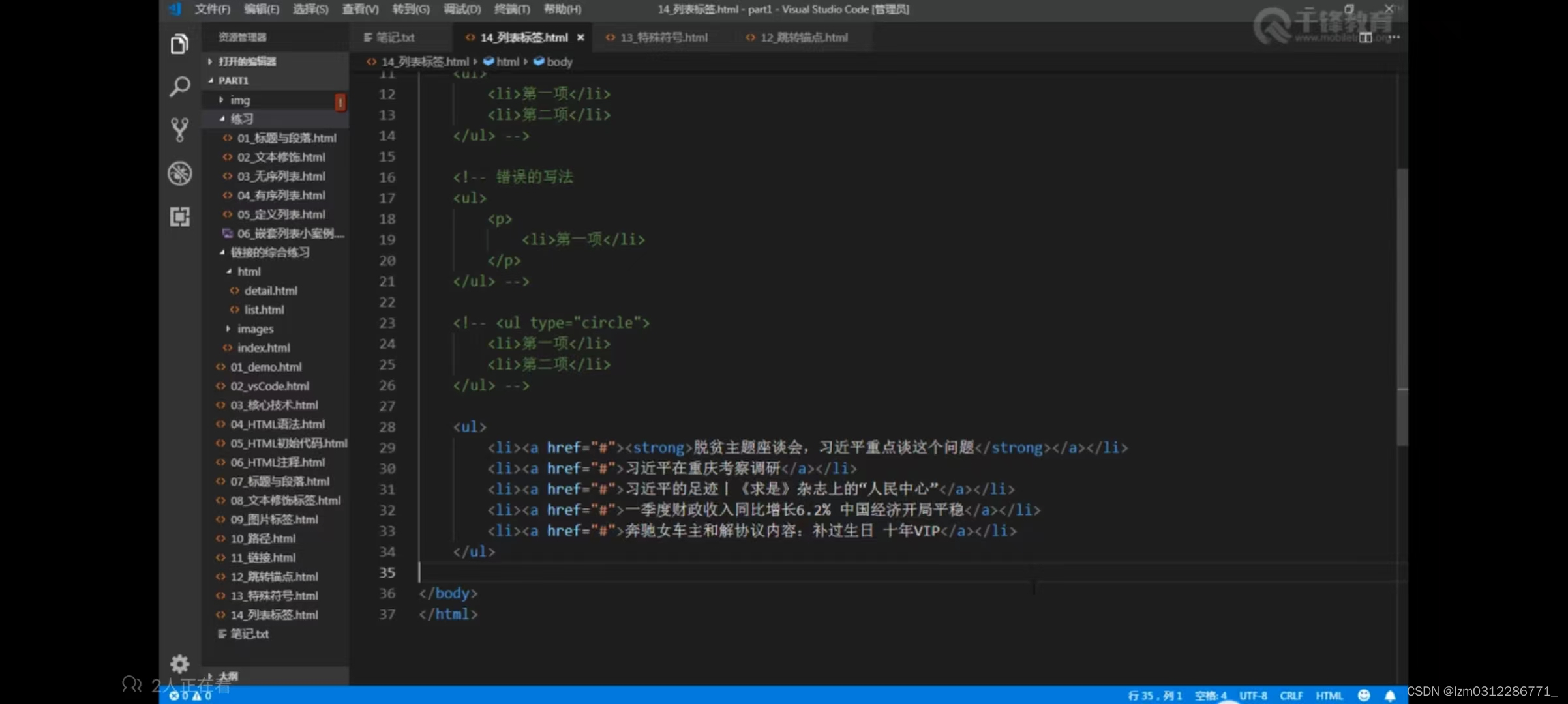Close the 14_列表标签.html tab
The image size is (1568, 704).
pyautogui.click(x=580, y=38)
